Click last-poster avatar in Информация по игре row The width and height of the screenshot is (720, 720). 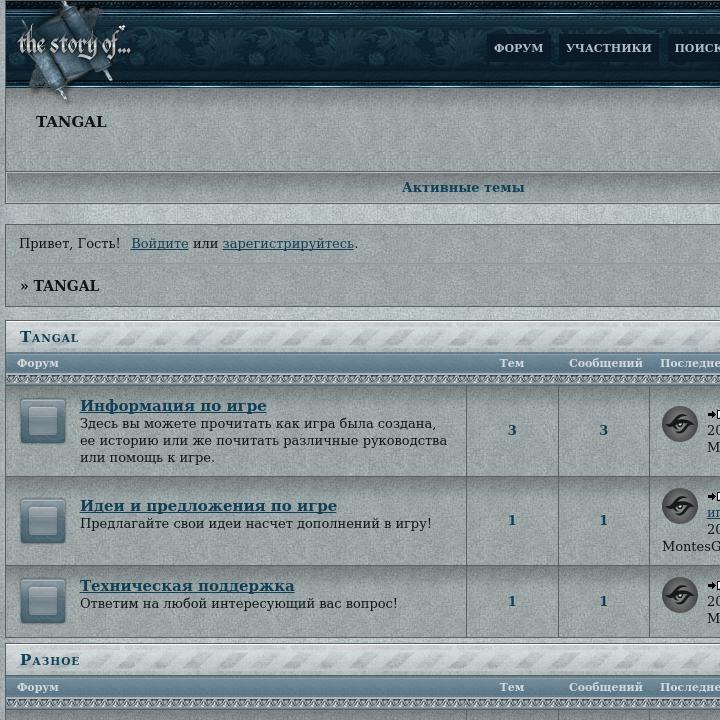click(680, 424)
